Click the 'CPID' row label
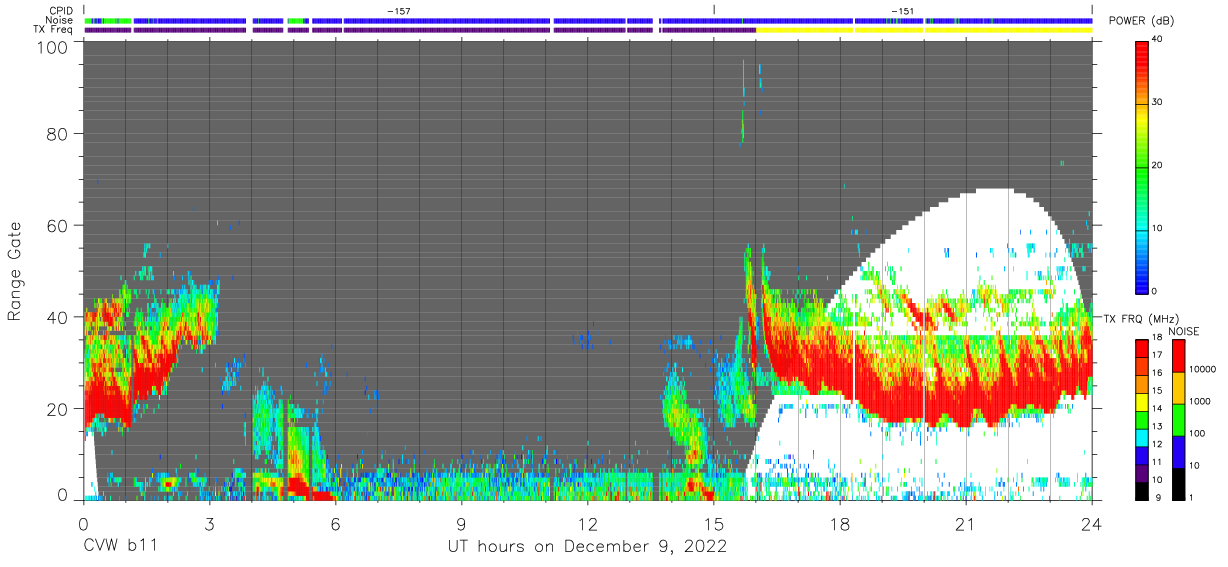1228x567 pixels. [63, 11]
